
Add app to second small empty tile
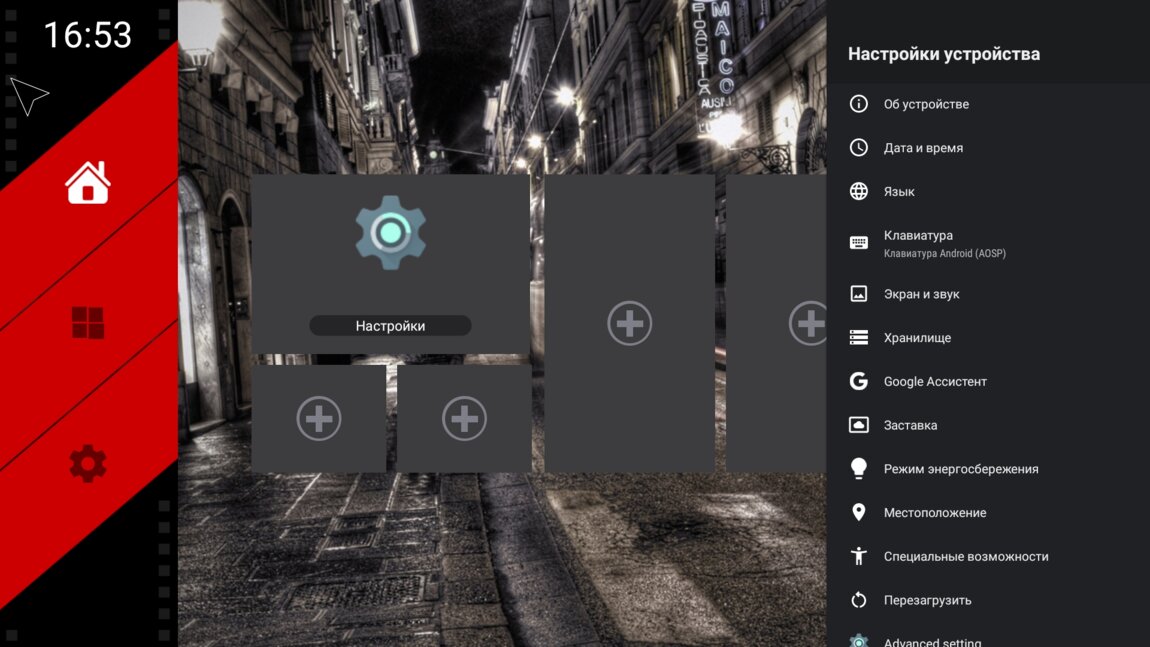[464, 418]
